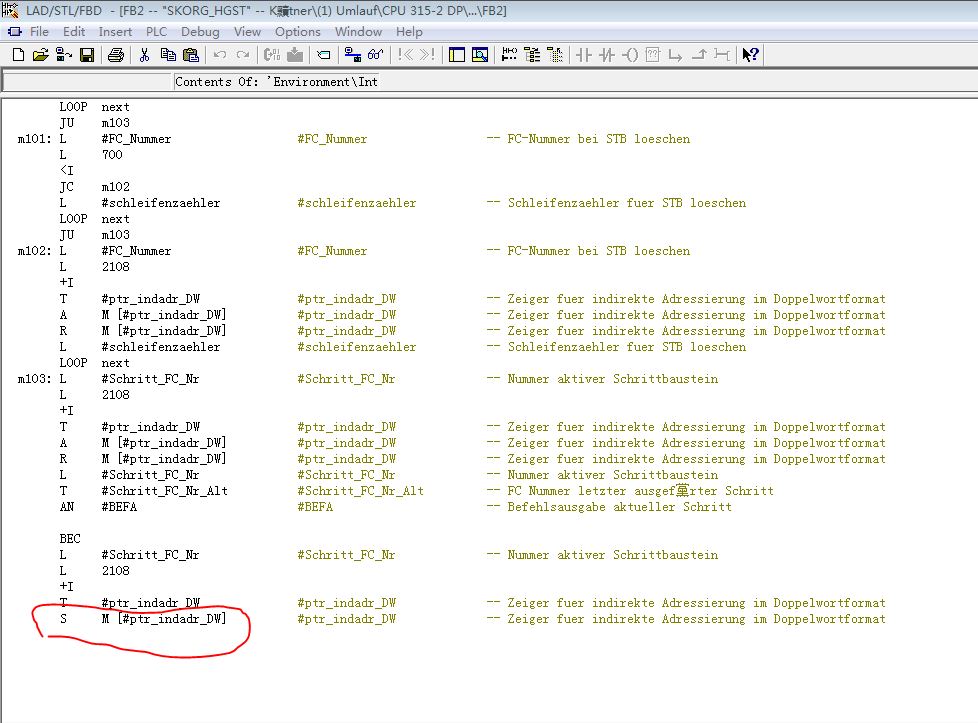
Task: Click the value 700 operand
Action: pos(112,155)
